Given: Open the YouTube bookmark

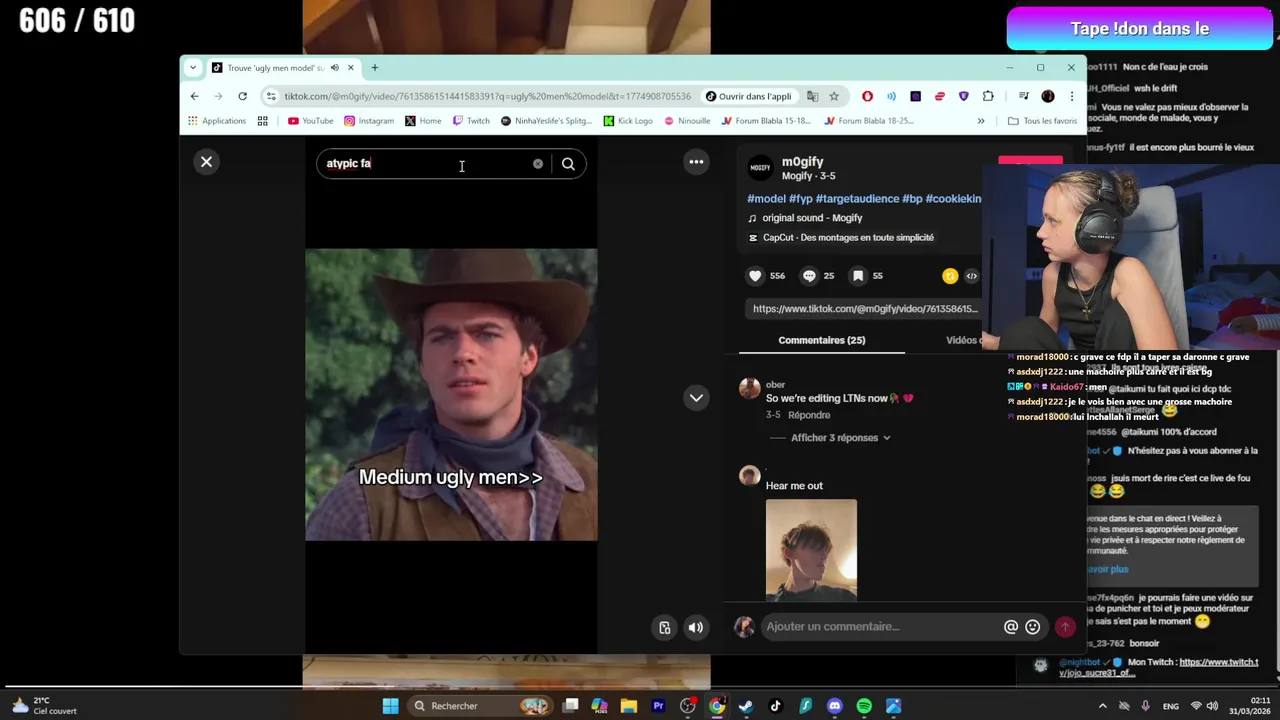Looking at the screenshot, I should (x=311, y=121).
